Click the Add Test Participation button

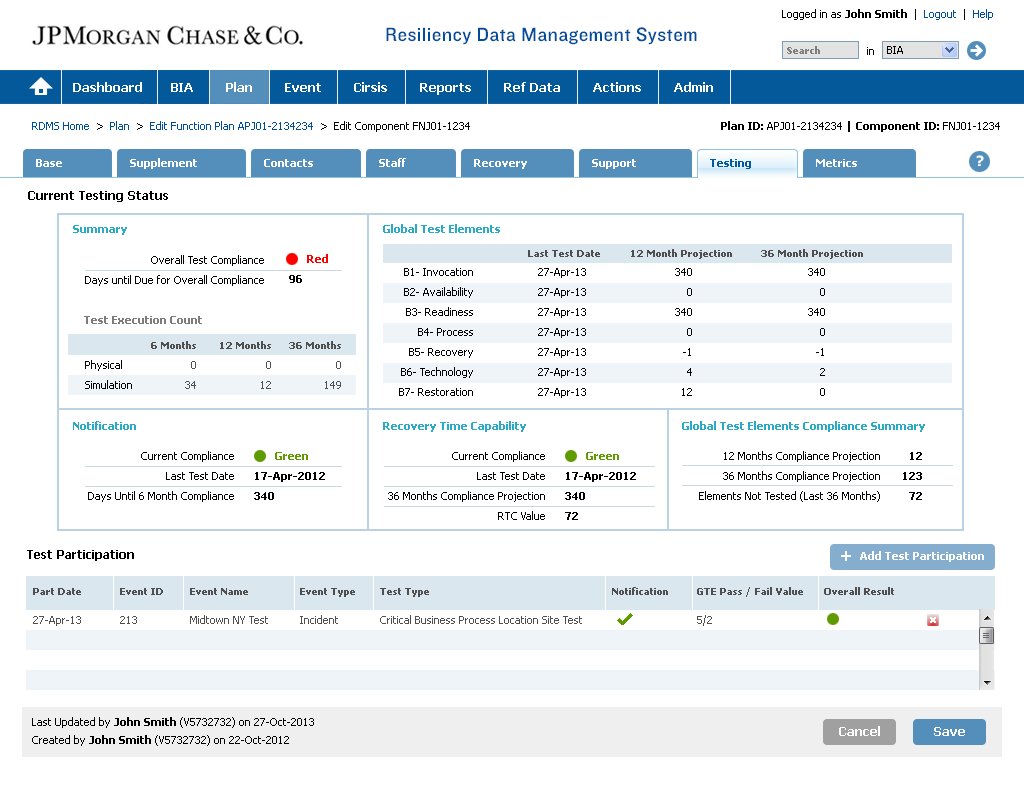tap(912, 556)
